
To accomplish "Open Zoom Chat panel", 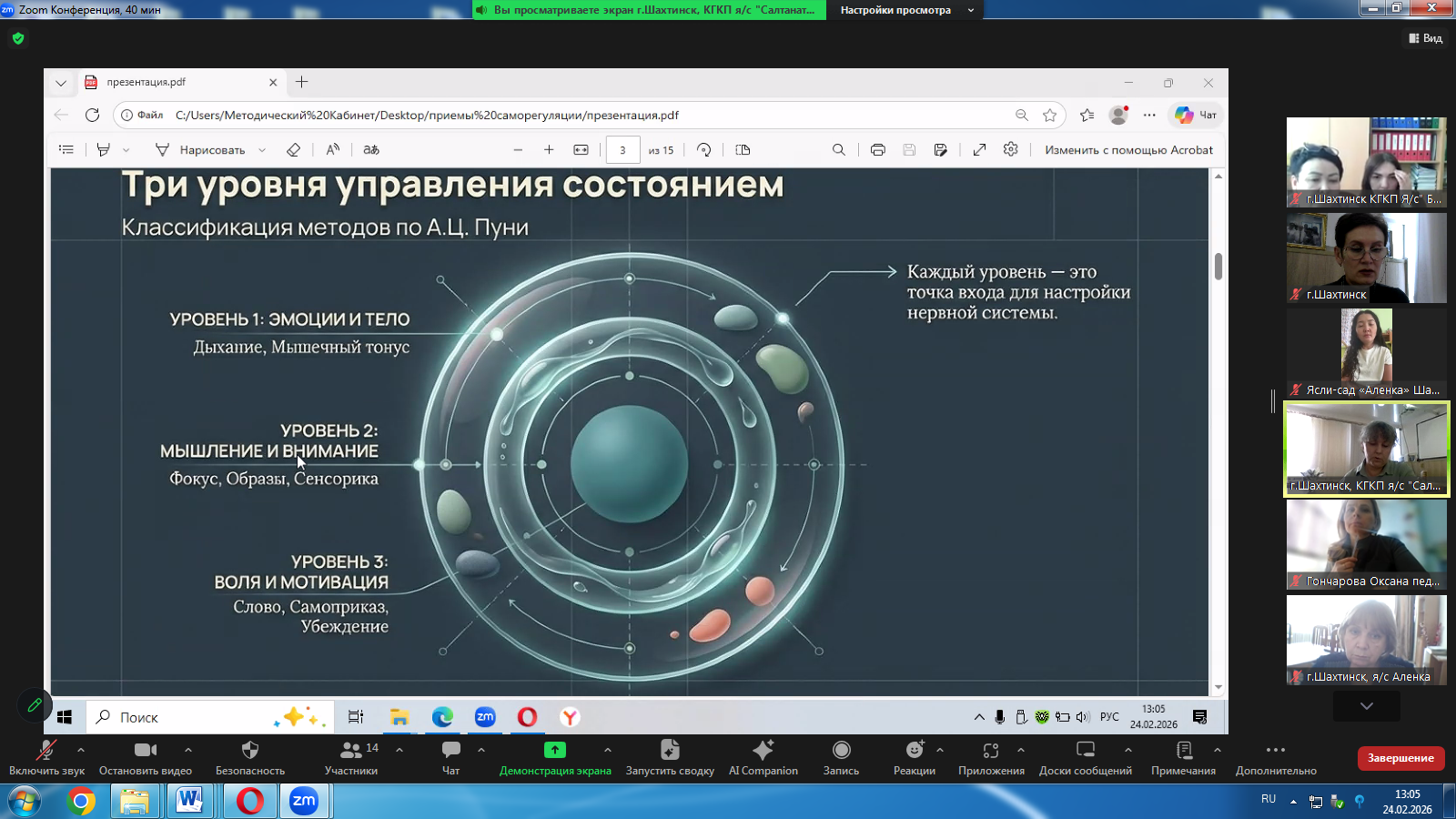I will [450, 757].
